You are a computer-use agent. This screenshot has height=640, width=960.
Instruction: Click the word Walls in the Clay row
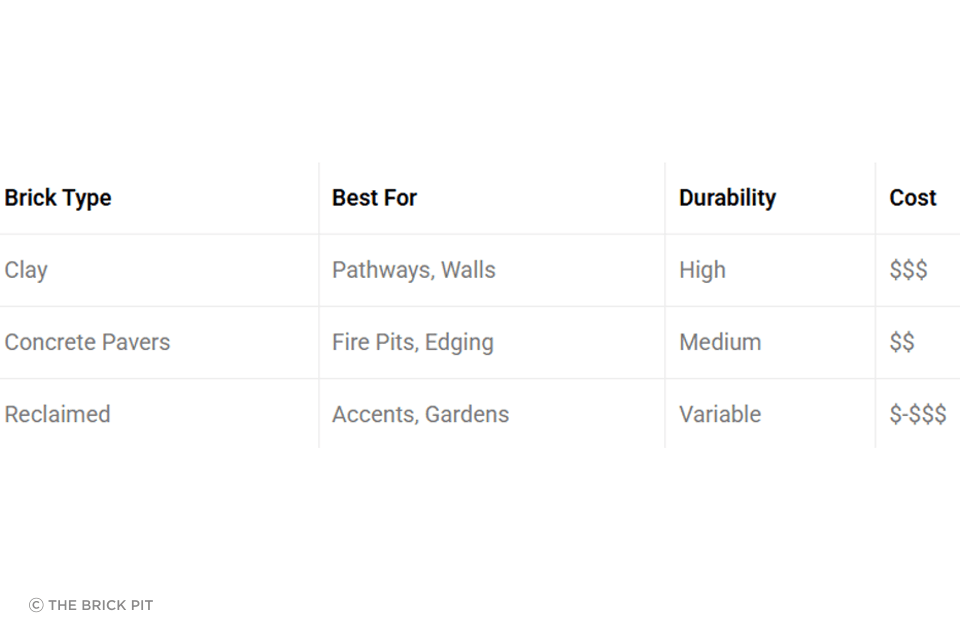coord(468,270)
